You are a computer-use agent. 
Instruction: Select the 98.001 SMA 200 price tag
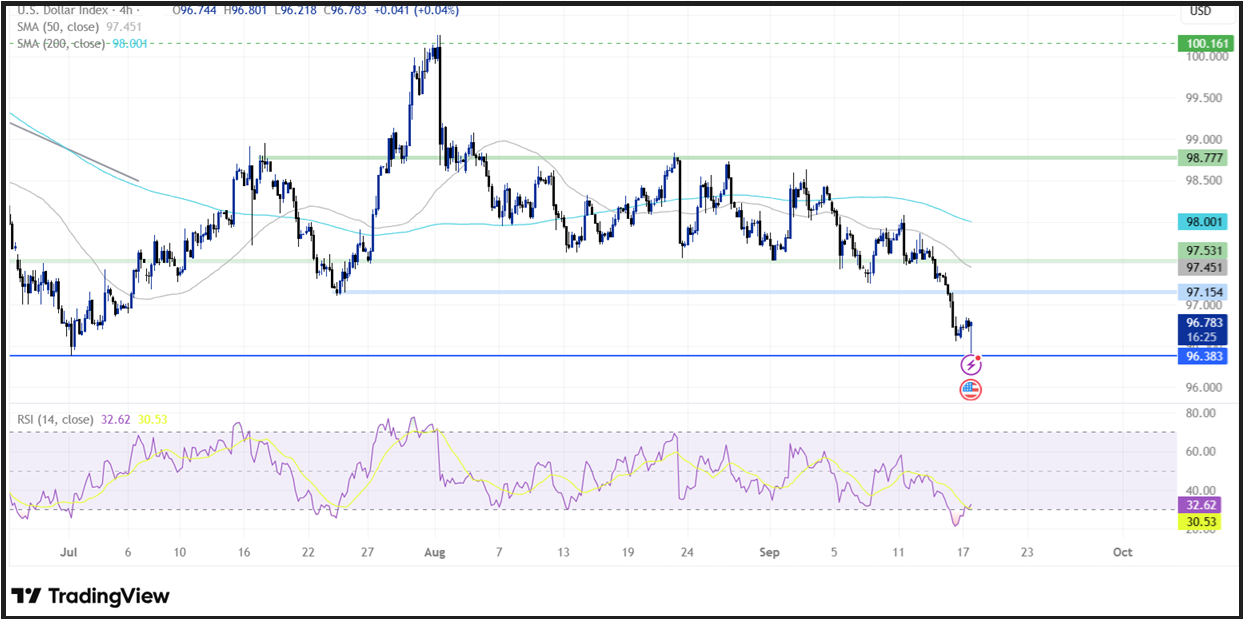click(x=1205, y=222)
